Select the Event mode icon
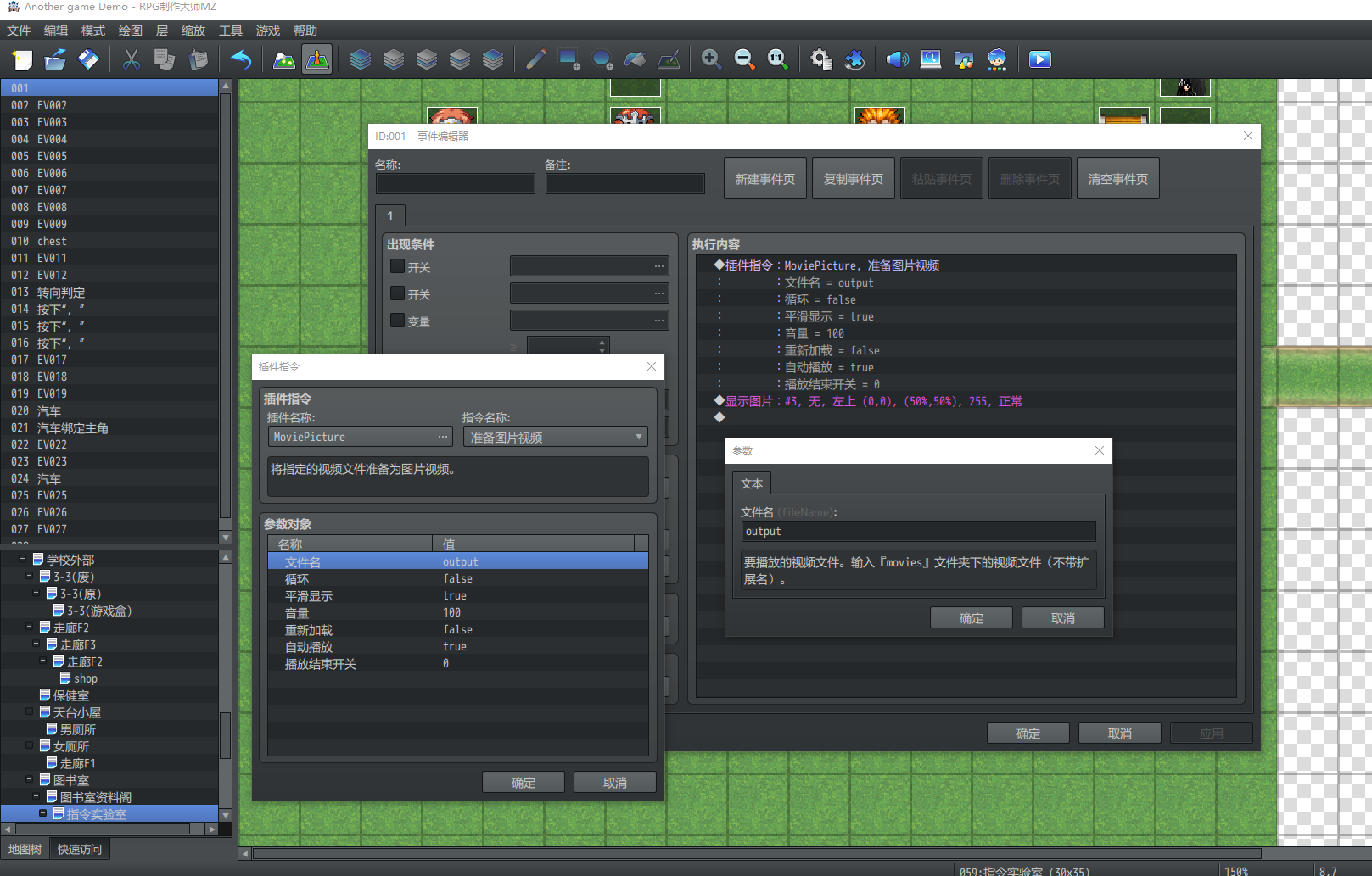The image size is (1372, 876). [x=316, y=59]
